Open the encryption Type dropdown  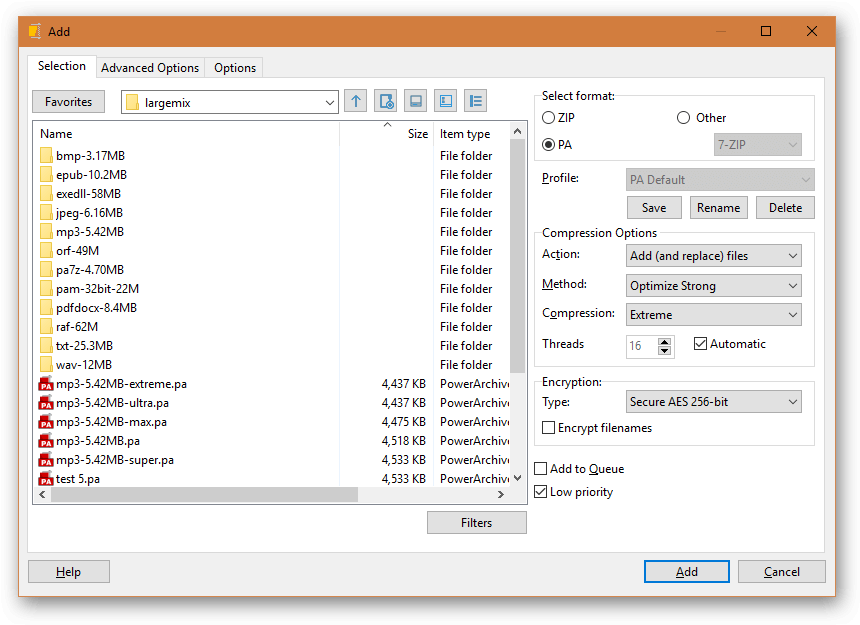[714, 402]
